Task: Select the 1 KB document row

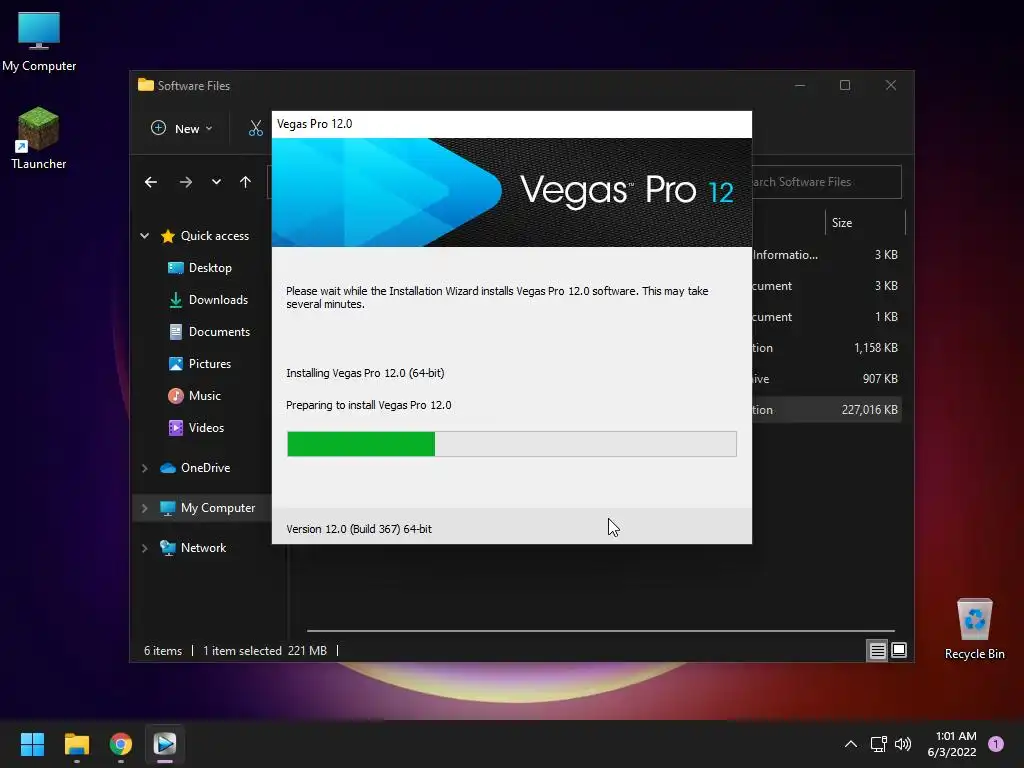Action: pos(826,317)
